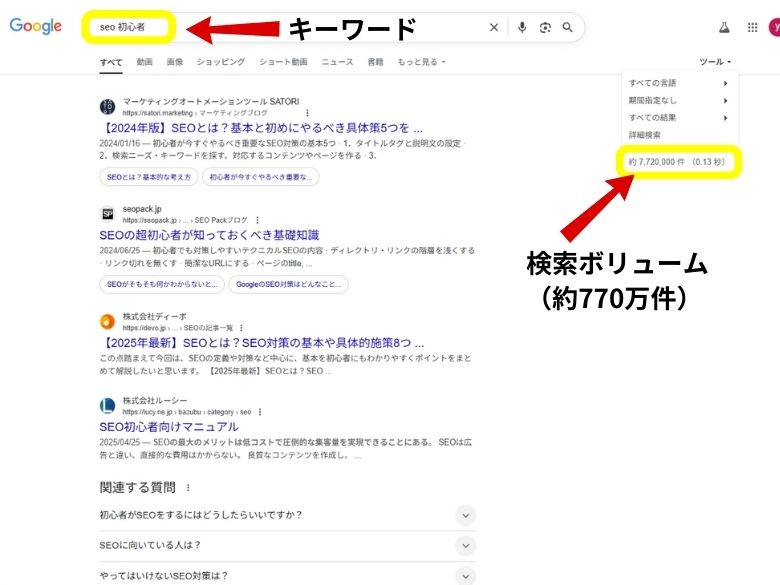Click the Google logo

coord(35,25)
